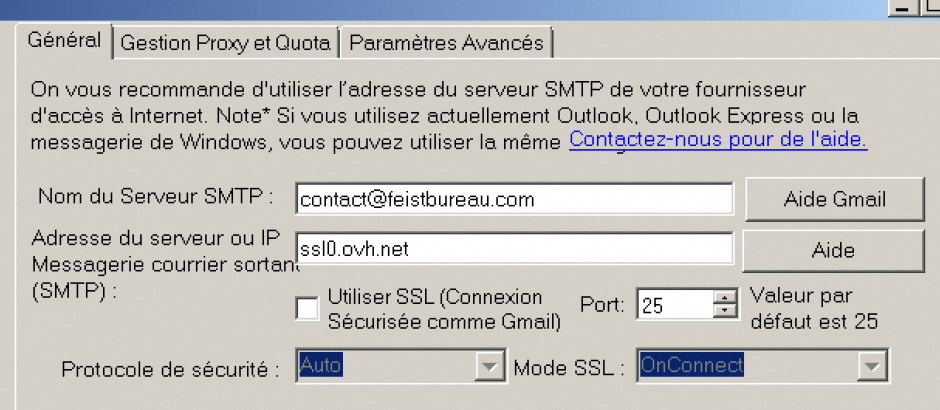The image size is (940, 410).
Task: Select the Paramètres Avancés tab
Action: (x=446, y=43)
